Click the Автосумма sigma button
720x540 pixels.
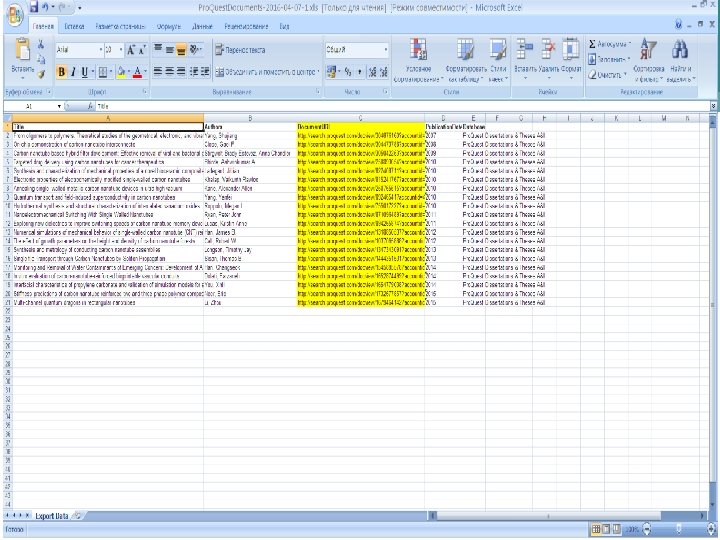pyautogui.click(x=609, y=44)
